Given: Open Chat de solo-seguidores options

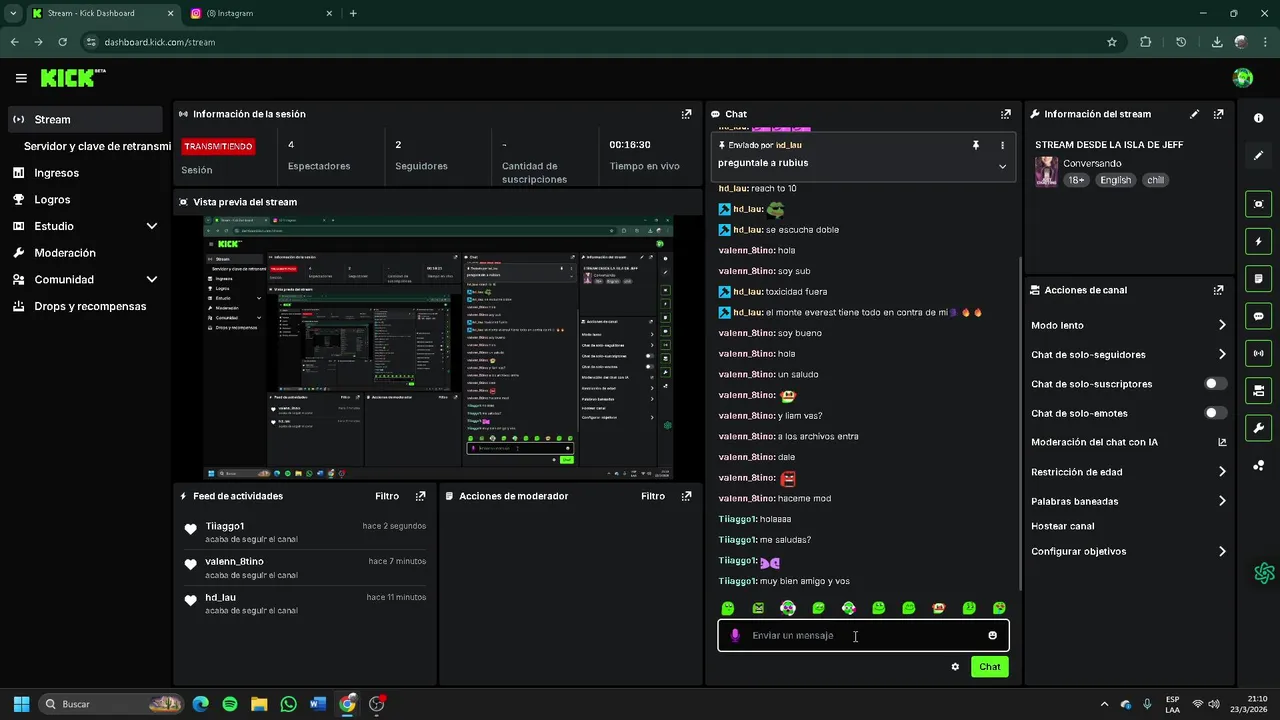Looking at the screenshot, I should pyautogui.click(x=1129, y=355).
